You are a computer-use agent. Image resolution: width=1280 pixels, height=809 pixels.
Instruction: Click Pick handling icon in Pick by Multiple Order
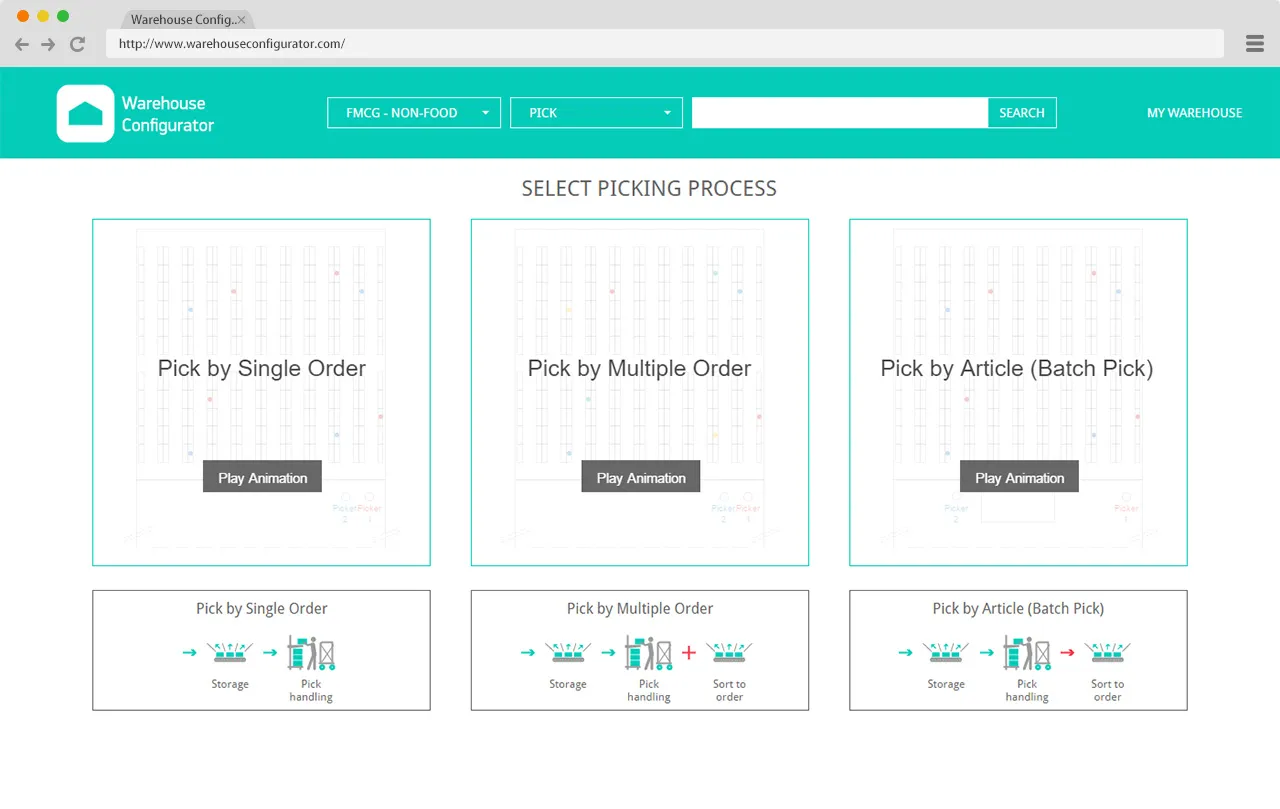[x=648, y=652]
